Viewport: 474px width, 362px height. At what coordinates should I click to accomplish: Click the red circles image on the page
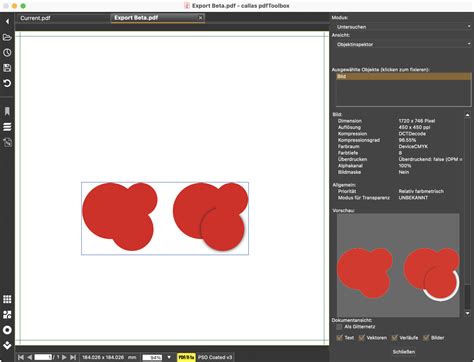[165, 218]
